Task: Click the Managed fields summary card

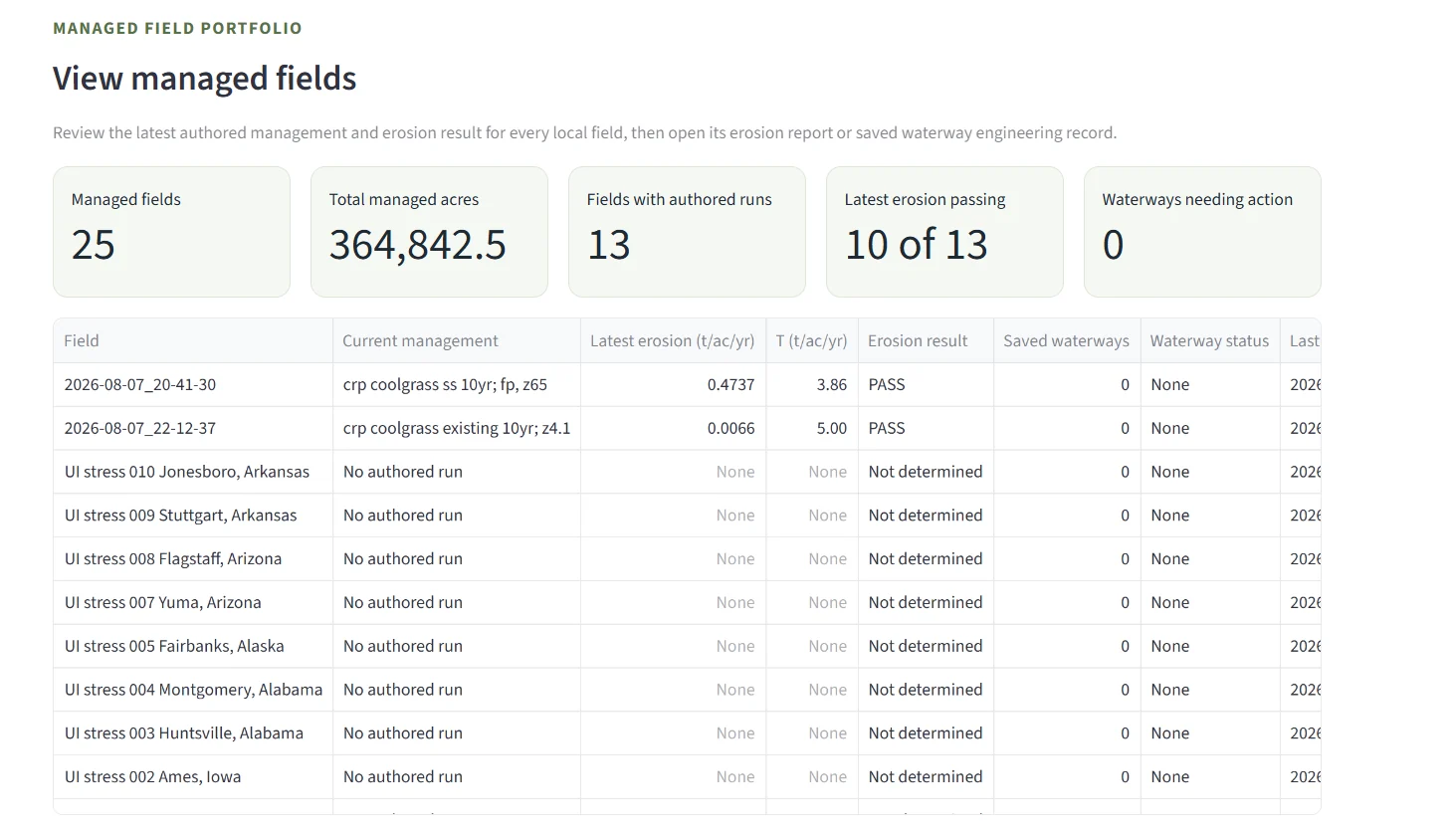Action: (x=171, y=232)
